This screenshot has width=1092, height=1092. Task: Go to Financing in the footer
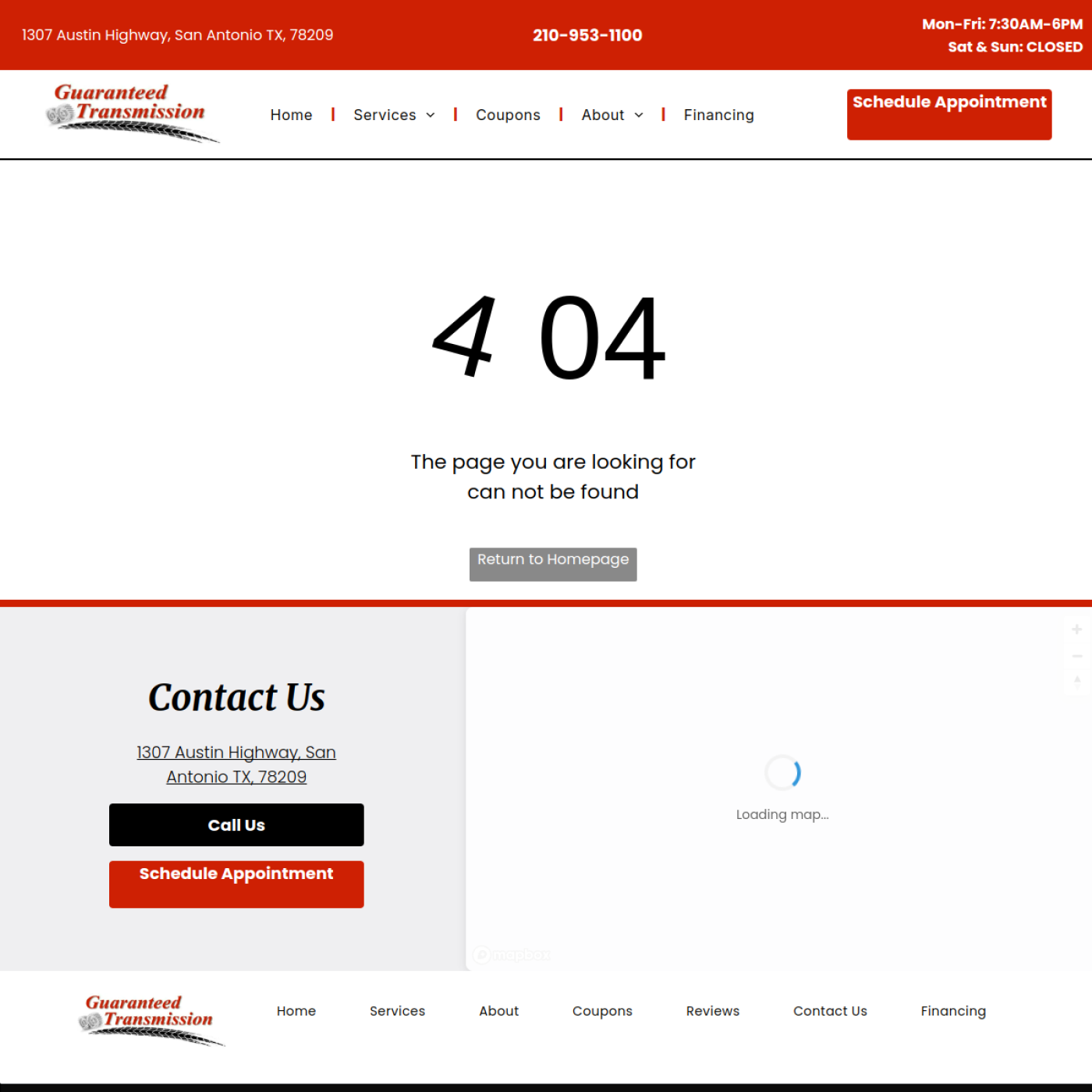[953, 1011]
